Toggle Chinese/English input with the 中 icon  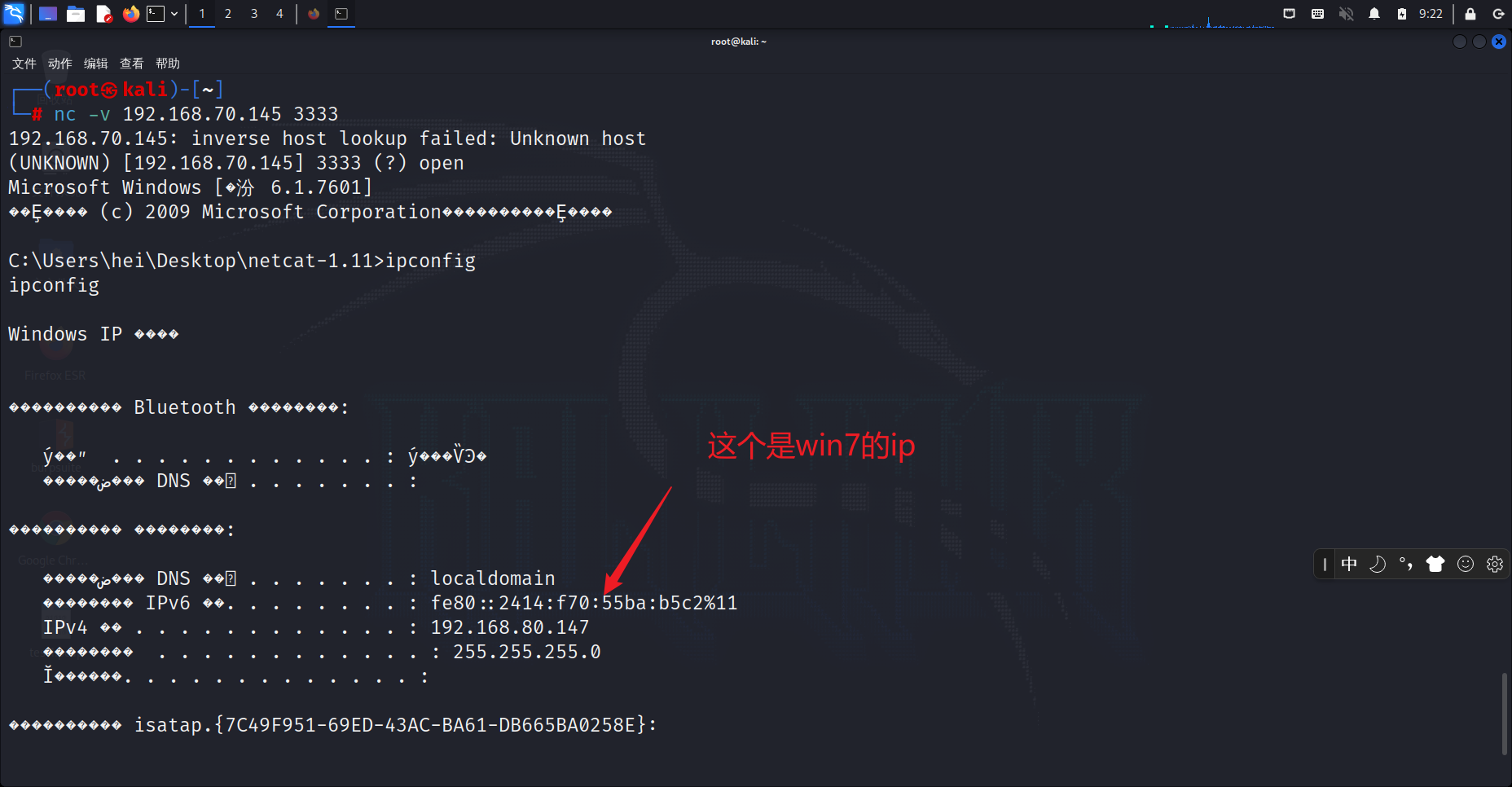click(x=1349, y=564)
